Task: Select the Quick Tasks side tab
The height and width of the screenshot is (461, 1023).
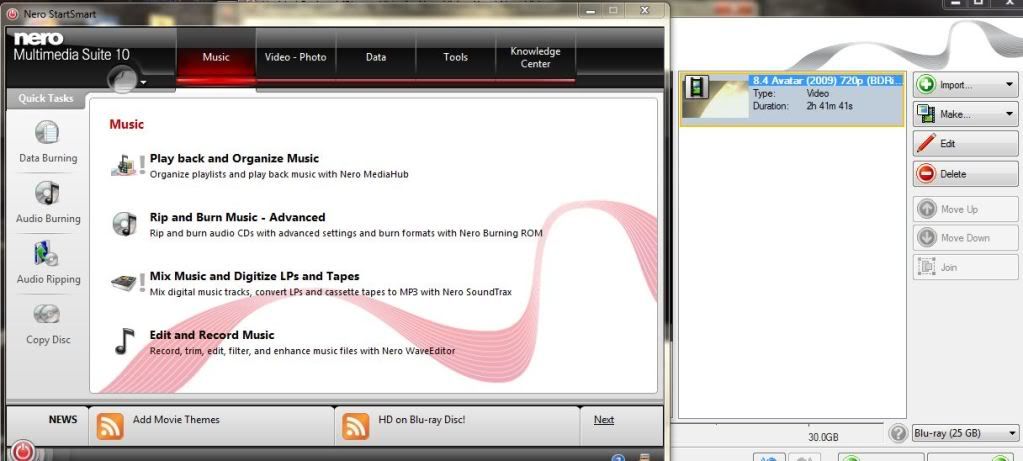Action: click(46, 98)
